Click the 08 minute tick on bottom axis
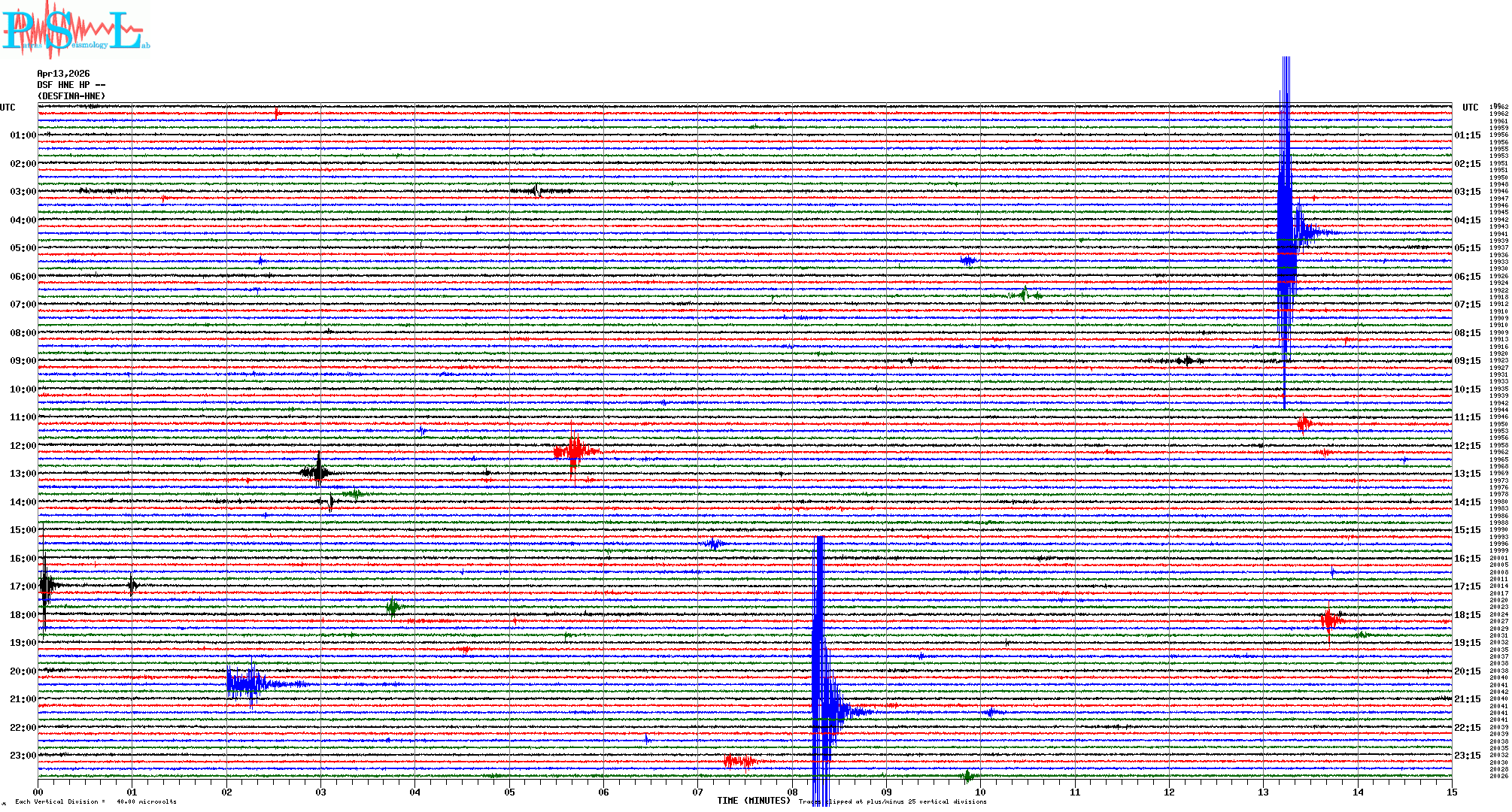Screen dimensions: 1512x812 [792, 792]
